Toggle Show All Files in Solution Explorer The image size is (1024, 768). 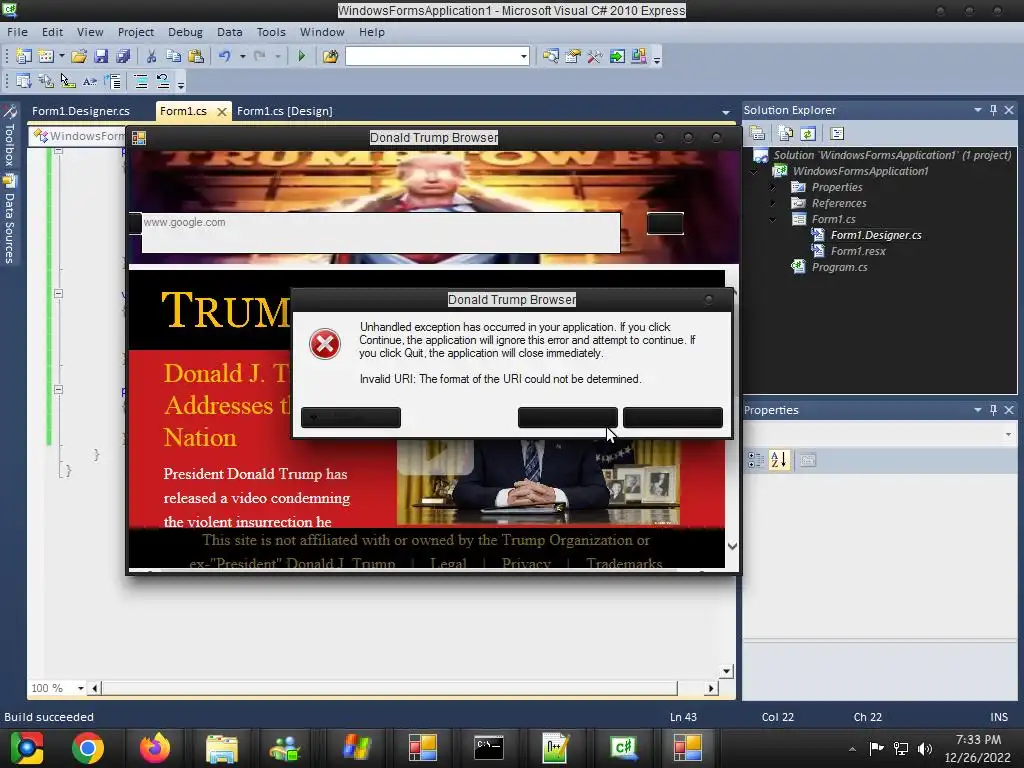point(786,133)
